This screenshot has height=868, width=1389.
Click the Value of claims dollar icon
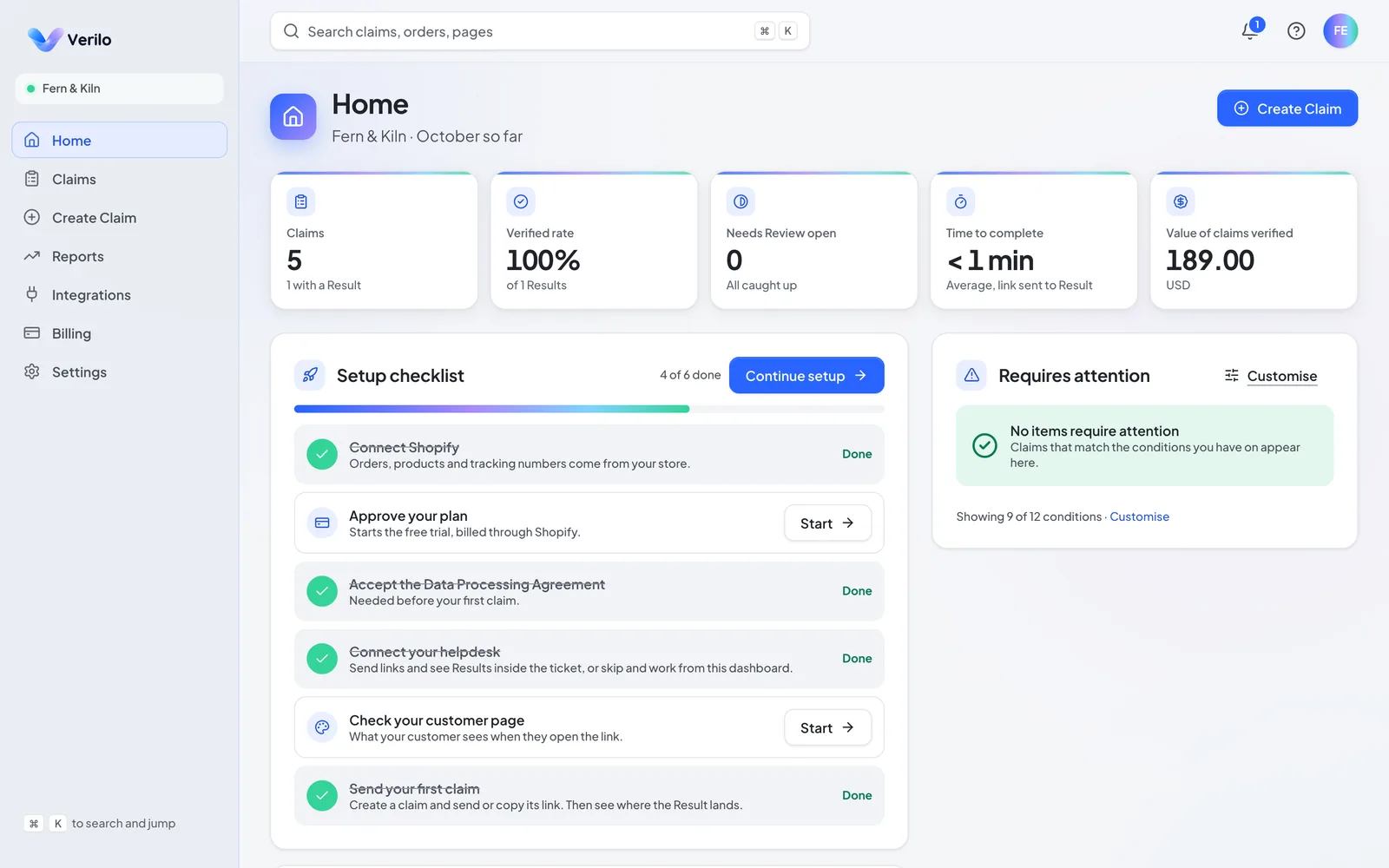[1181, 201]
